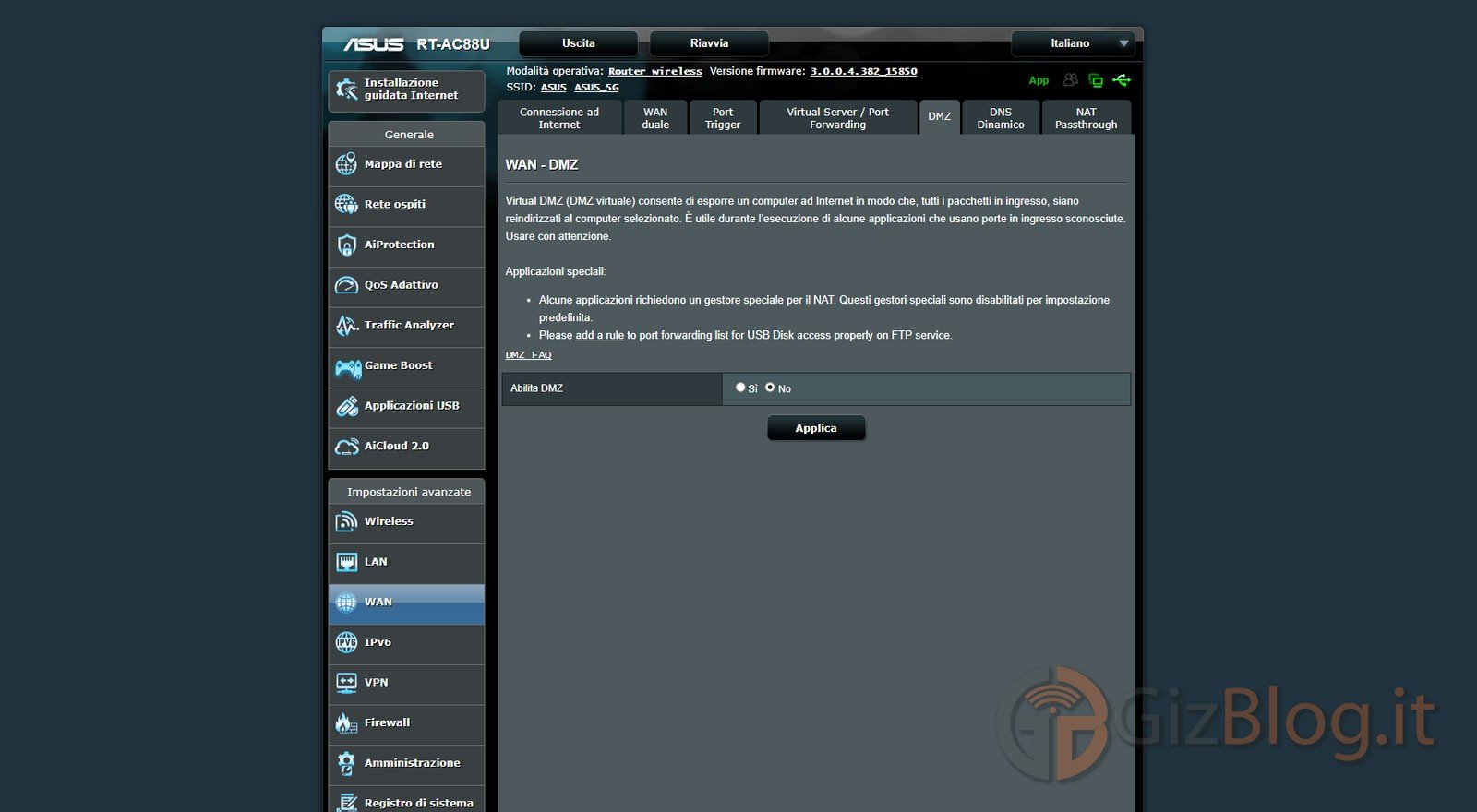Click the ASUS_5G SSID link
Screen dimensions: 1477x812
(x=596, y=88)
